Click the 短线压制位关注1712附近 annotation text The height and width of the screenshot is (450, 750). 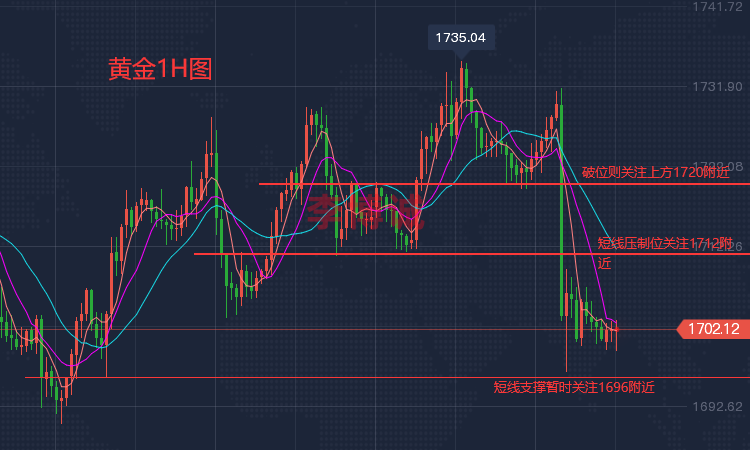click(x=664, y=244)
